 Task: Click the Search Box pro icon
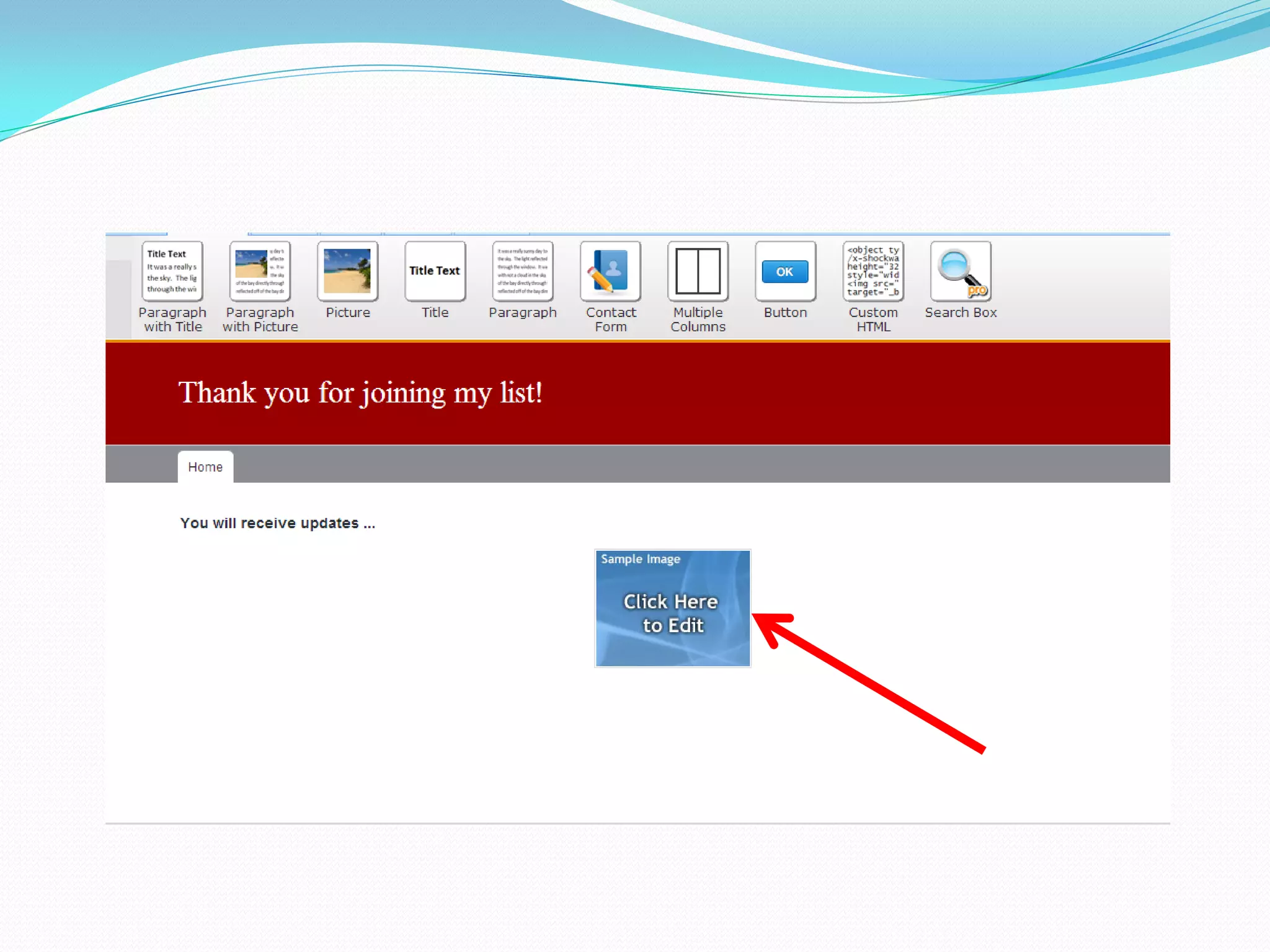(x=961, y=271)
